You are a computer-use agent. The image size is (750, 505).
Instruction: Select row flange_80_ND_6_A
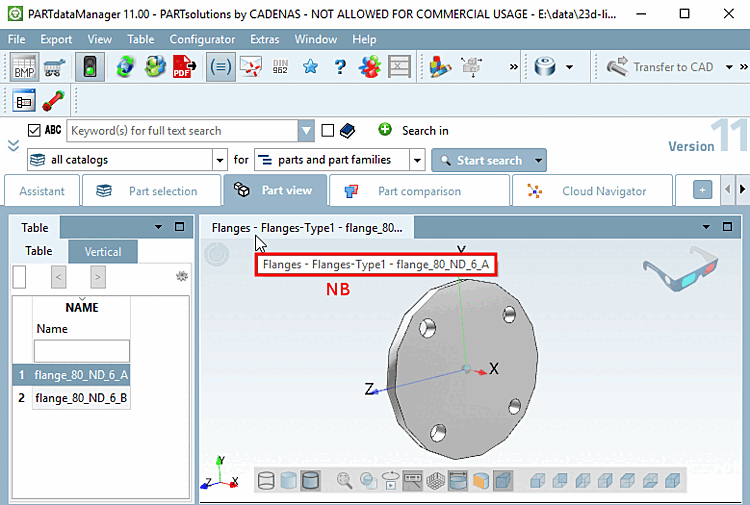click(x=81, y=375)
